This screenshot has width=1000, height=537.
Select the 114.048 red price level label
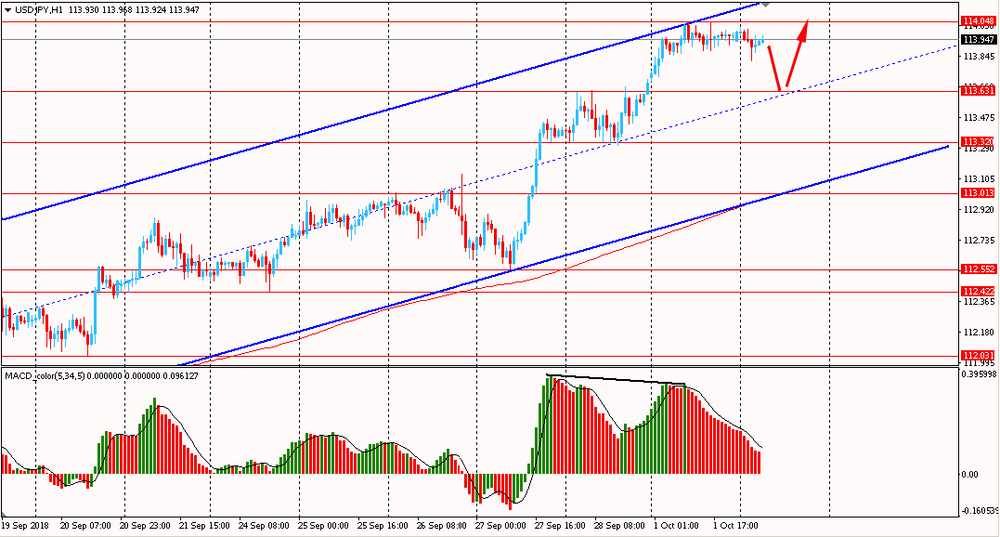pos(978,21)
